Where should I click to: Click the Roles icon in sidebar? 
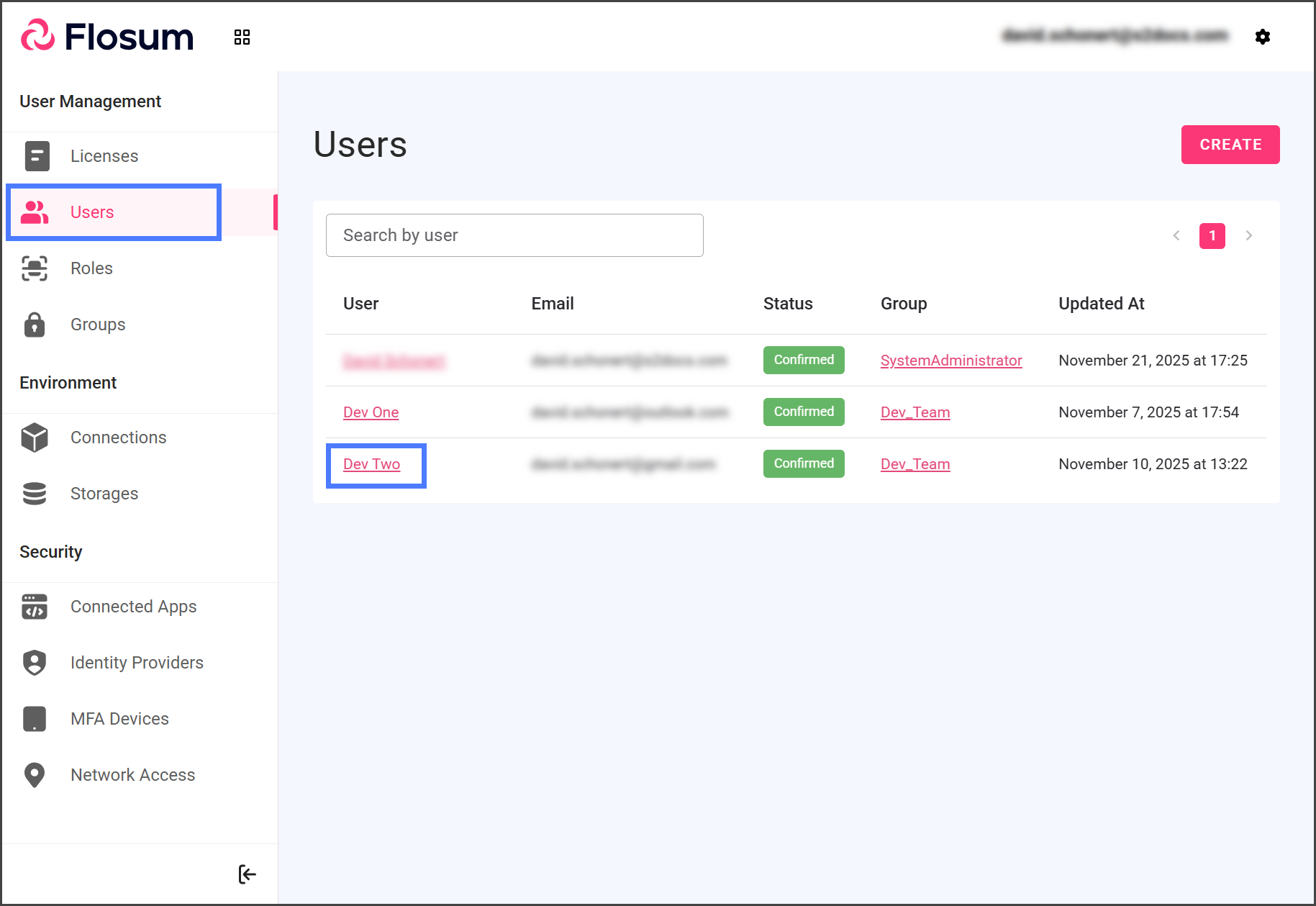tap(35, 268)
